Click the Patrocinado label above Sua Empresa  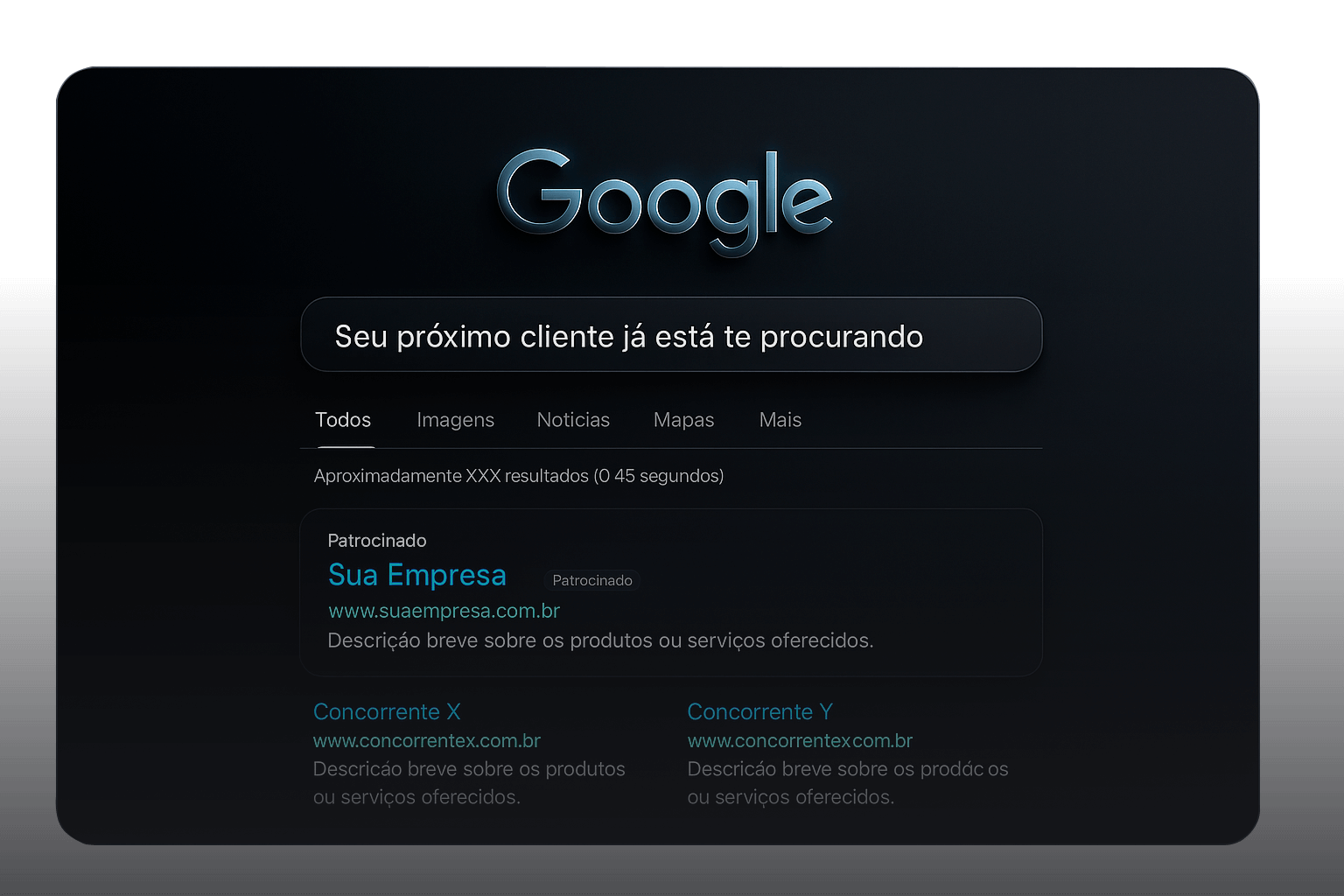377,541
